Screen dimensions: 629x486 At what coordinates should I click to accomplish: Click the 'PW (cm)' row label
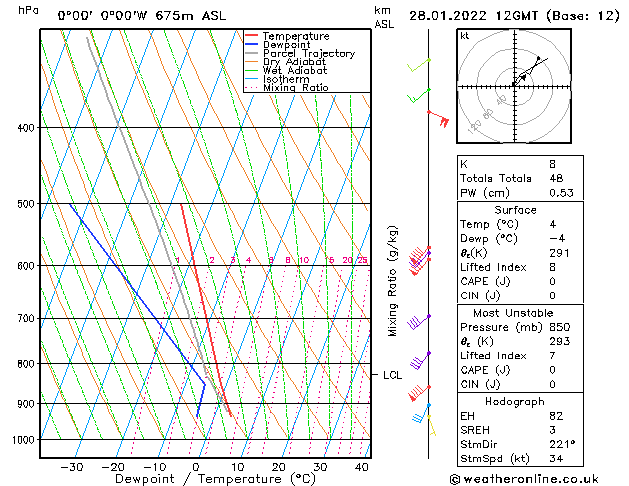click(x=485, y=193)
